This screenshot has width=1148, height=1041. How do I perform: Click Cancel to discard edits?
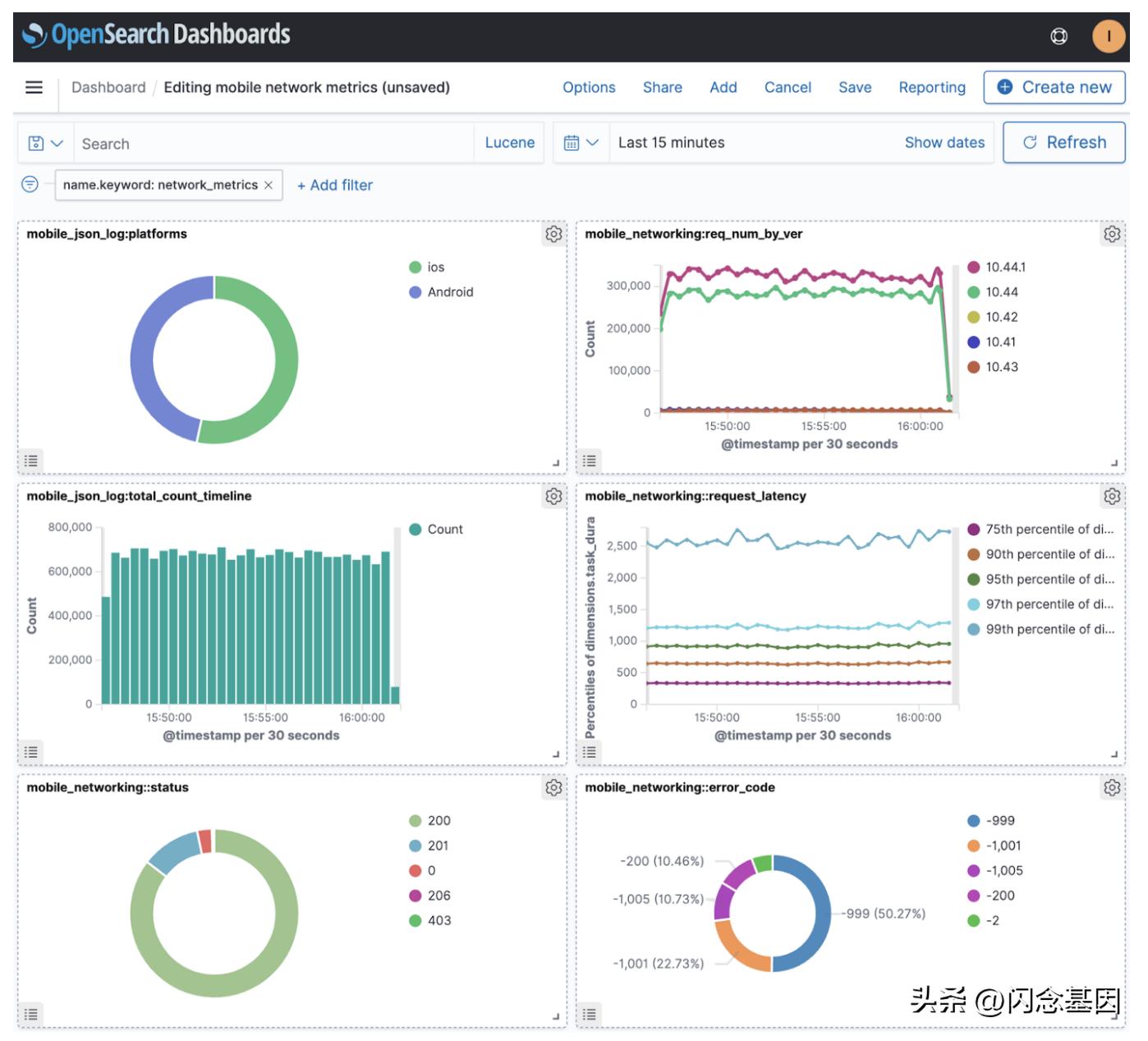(x=788, y=87)
